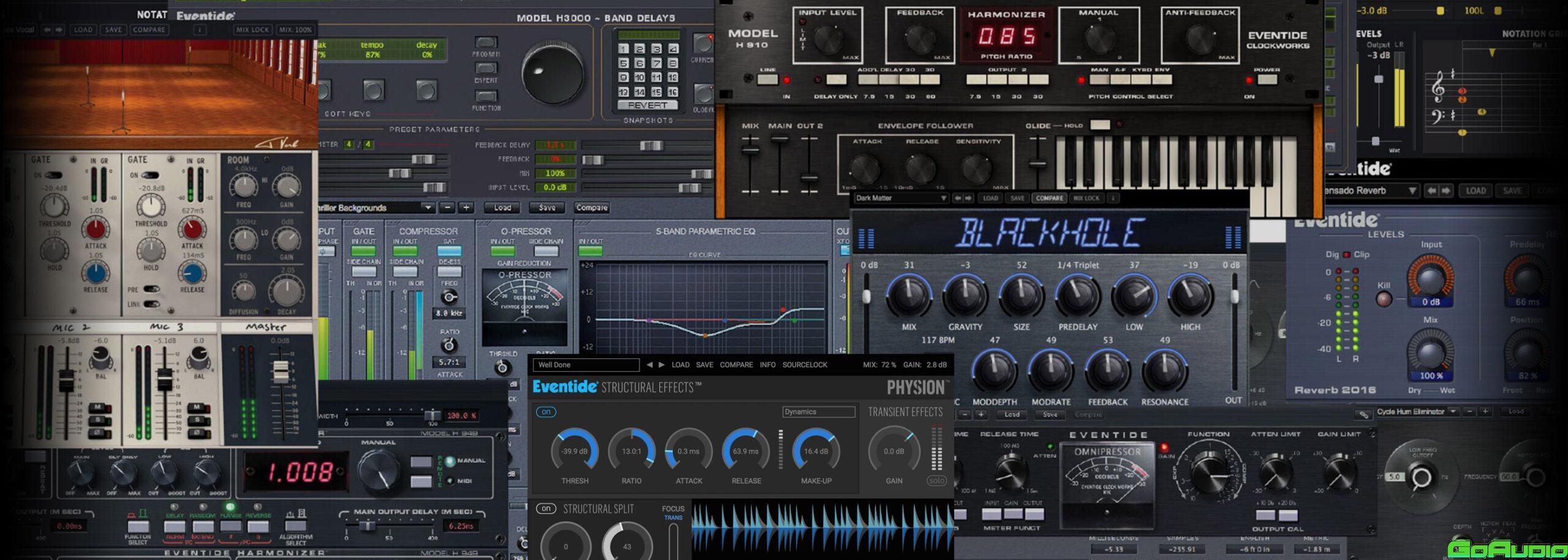This screenshot has width=1568, height=560.
Task: Go to next preset in Physion plugin
Action: click(x=661, y=365)
